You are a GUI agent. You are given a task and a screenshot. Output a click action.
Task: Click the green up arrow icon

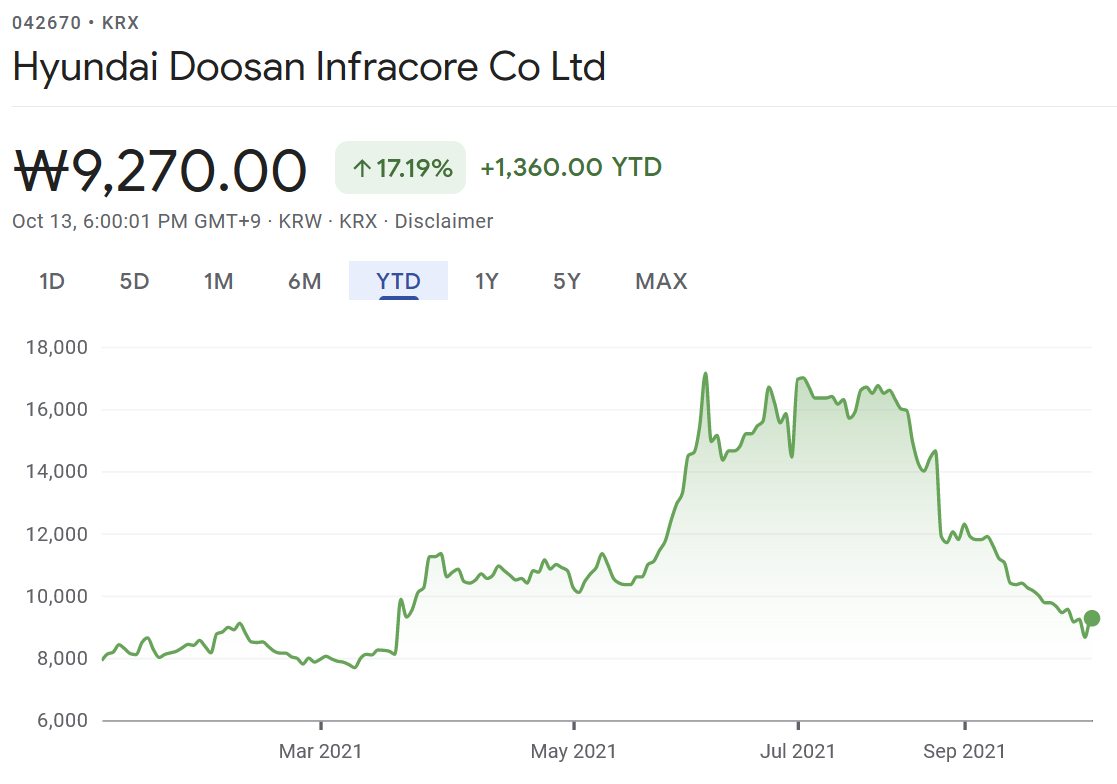(x=362, y=168)
